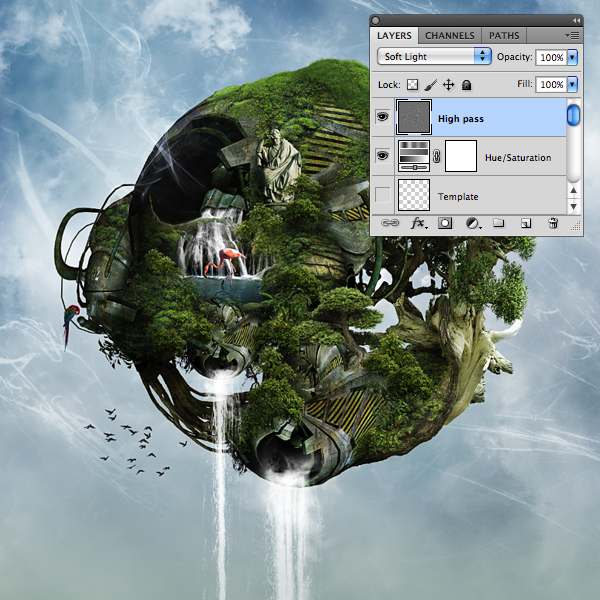Toggle Lock all padlock icon
The height and width of the screenshot is (600, 600).
coord(466,85)
